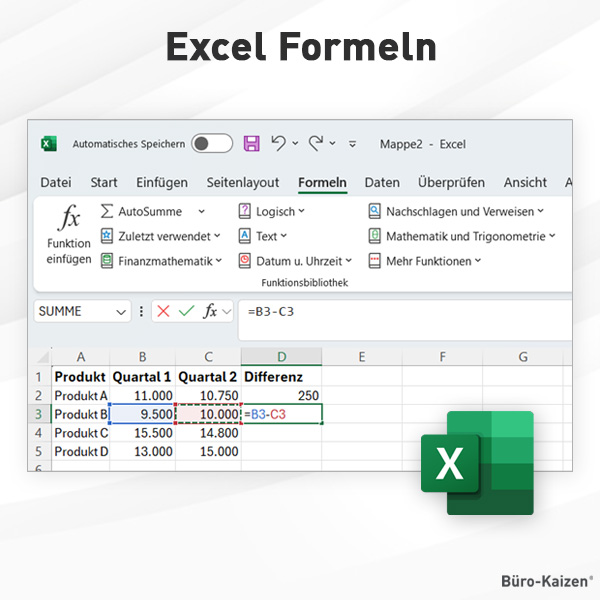Select column G header
Screen dimensions: 600x600
(523, 357)
